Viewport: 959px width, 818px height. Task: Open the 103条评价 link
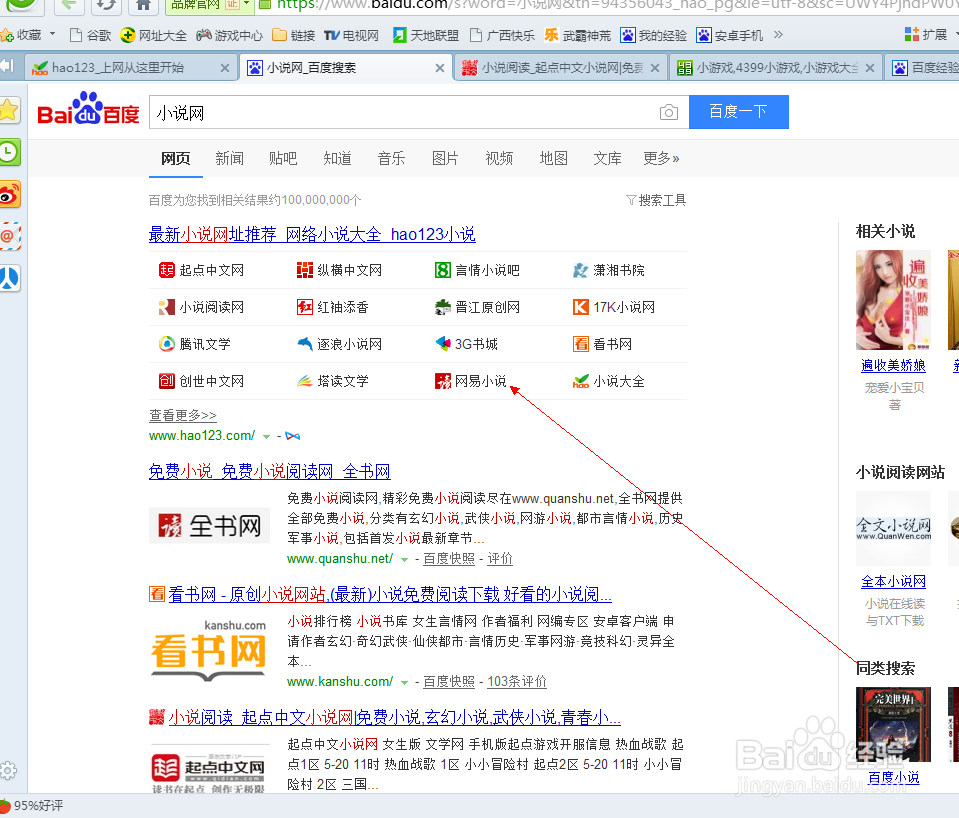click(517, 682)
